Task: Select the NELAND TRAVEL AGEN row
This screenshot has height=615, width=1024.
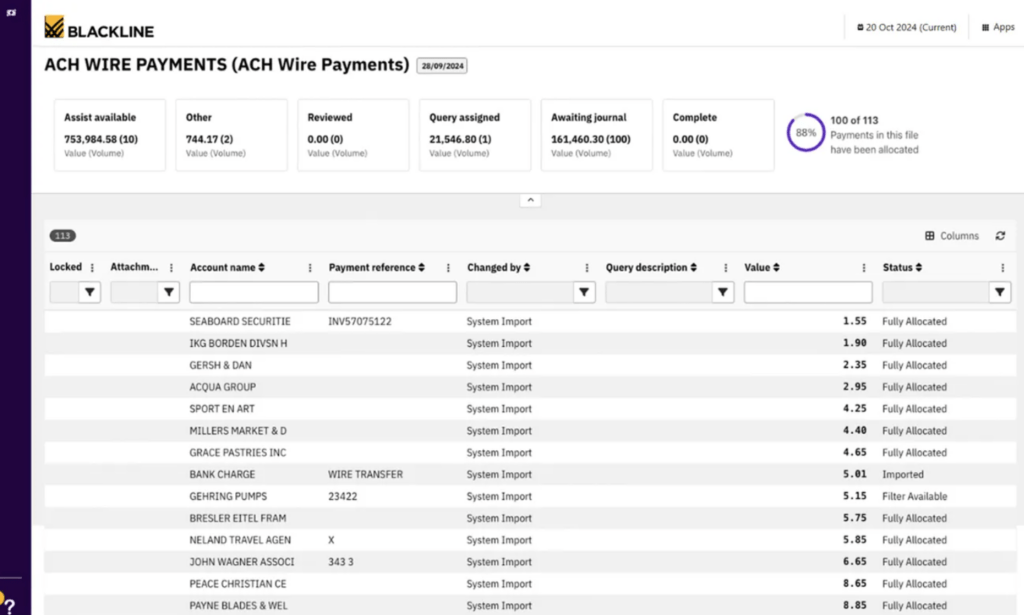Action: [530, 540]
